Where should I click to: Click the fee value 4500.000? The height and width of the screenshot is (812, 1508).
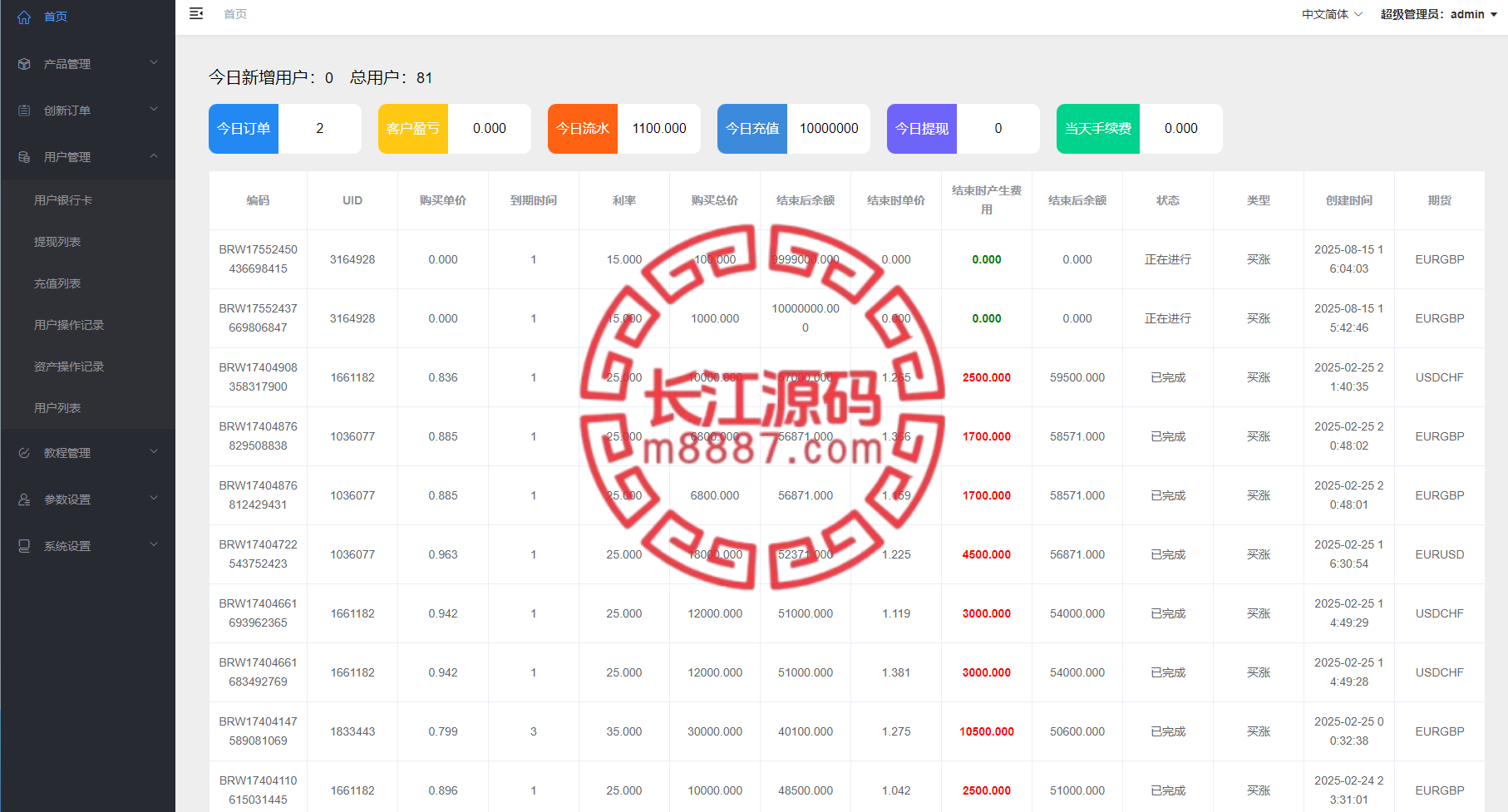point(987,554)
